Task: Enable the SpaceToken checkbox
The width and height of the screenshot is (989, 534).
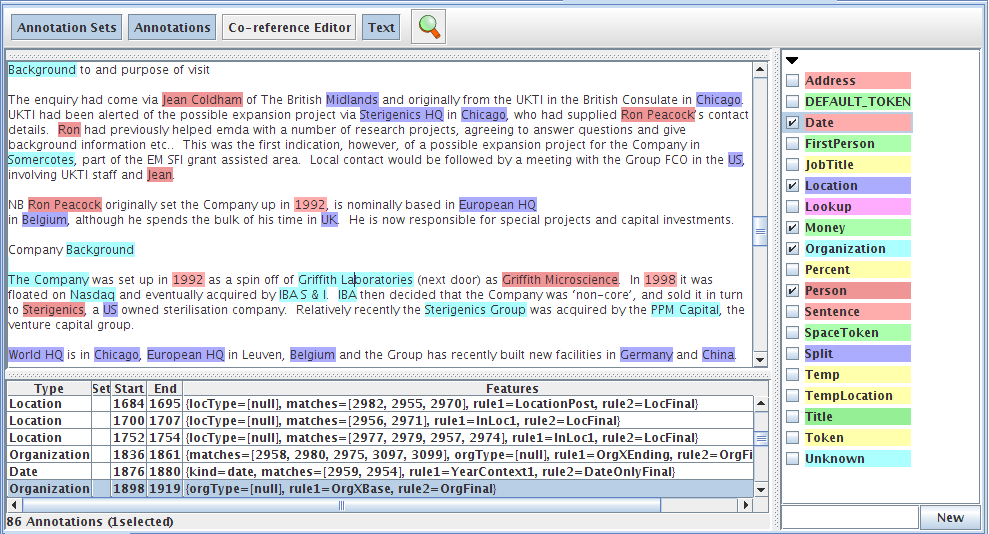Action: tap(793, 333)
